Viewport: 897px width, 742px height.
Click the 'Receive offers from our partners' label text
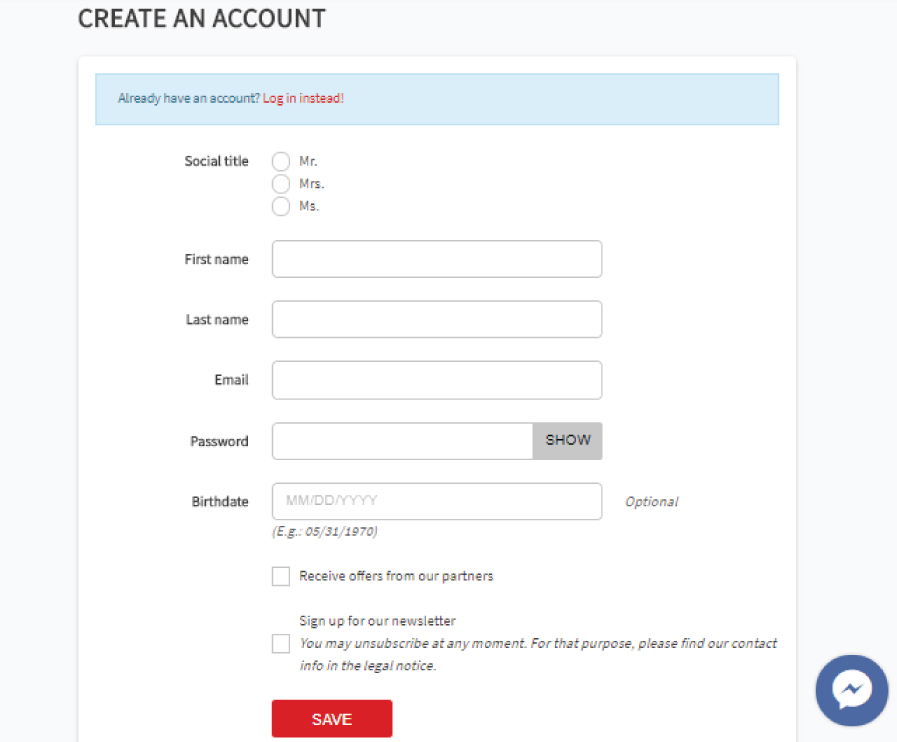(x=396, y=576)
